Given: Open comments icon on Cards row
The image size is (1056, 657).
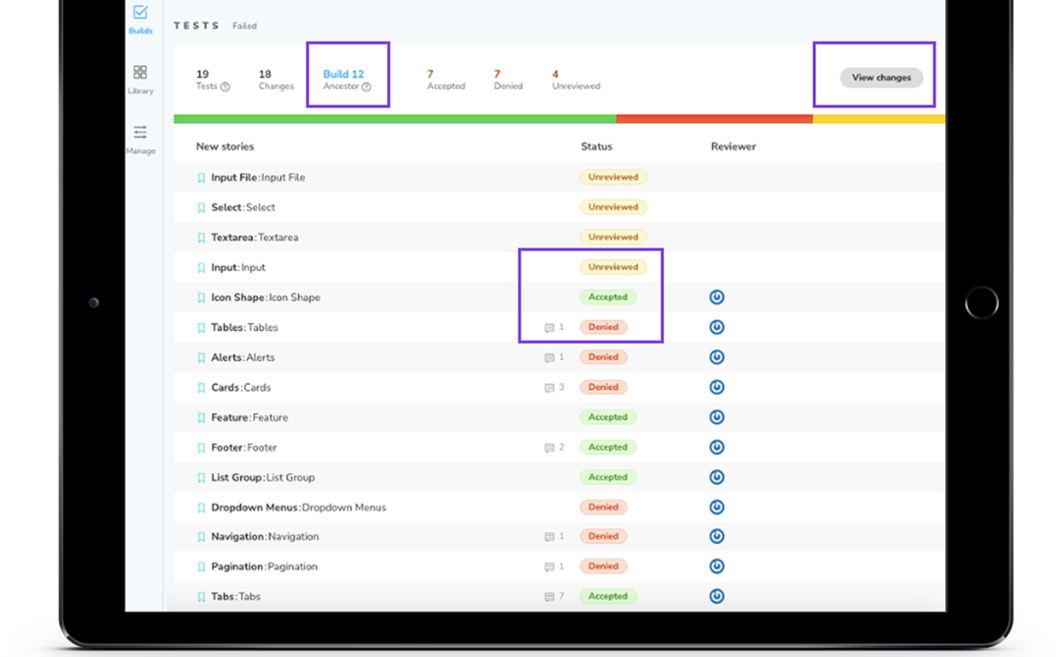Looking at the screenshot, I should pos(549,388).
